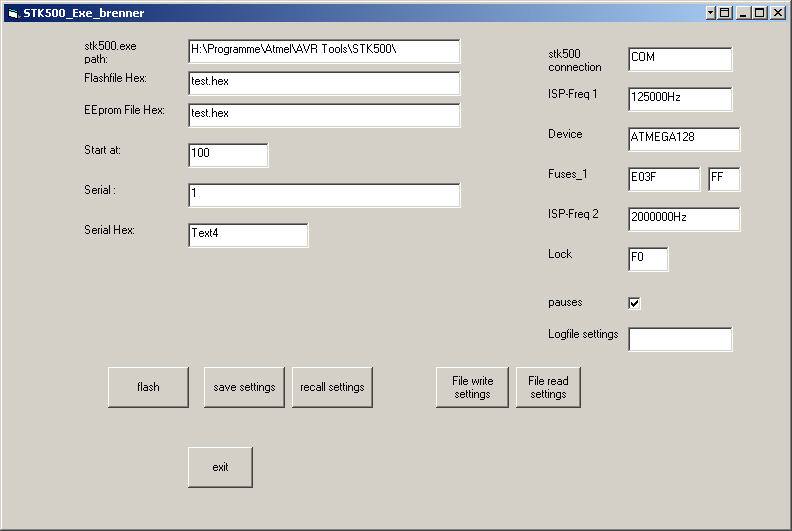Focus the stk500.exe path field

click(x=324, y=51)
